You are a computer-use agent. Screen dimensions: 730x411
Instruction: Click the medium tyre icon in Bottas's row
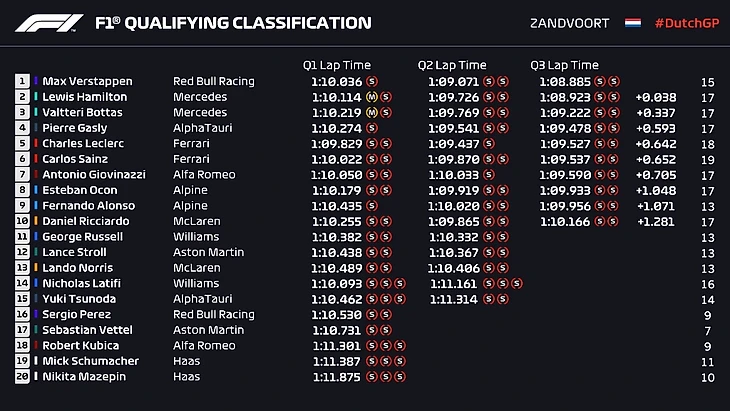pyautogui.click(x=372, y=113)
